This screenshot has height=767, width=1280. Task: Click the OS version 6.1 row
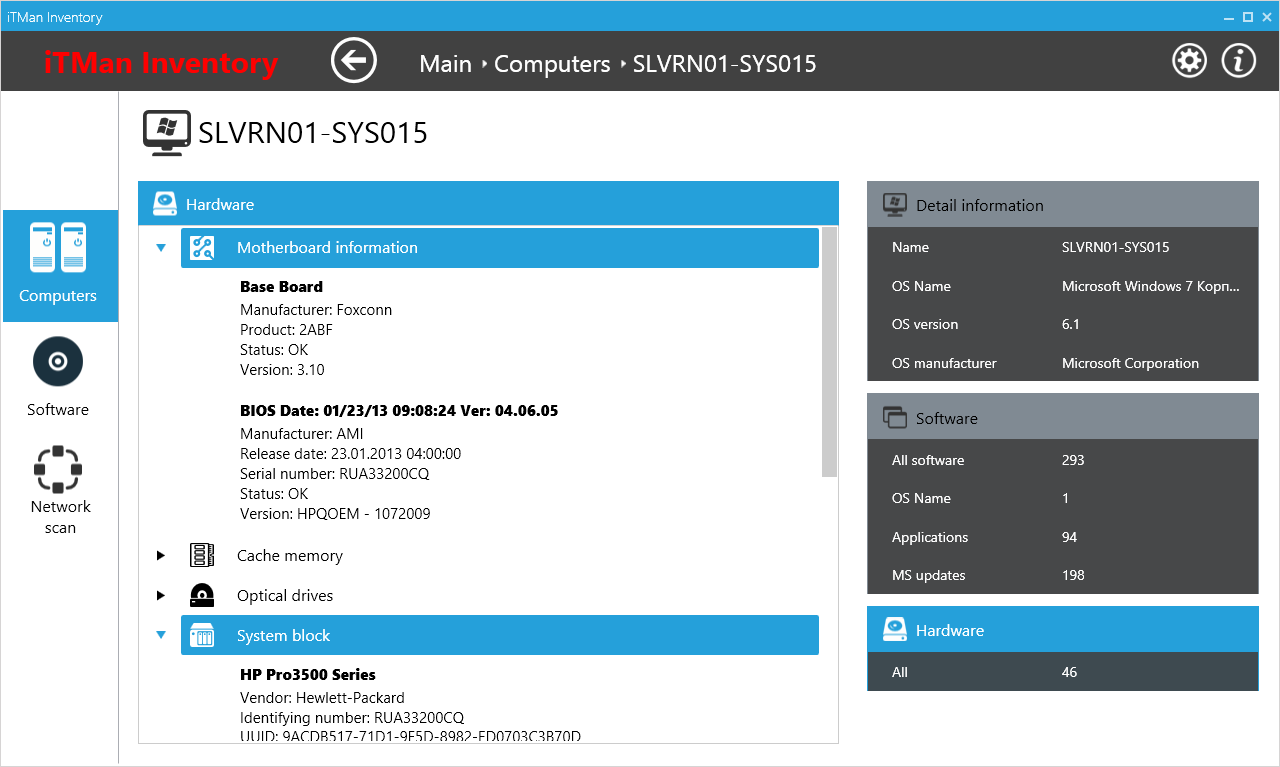tap(1063, 324)
